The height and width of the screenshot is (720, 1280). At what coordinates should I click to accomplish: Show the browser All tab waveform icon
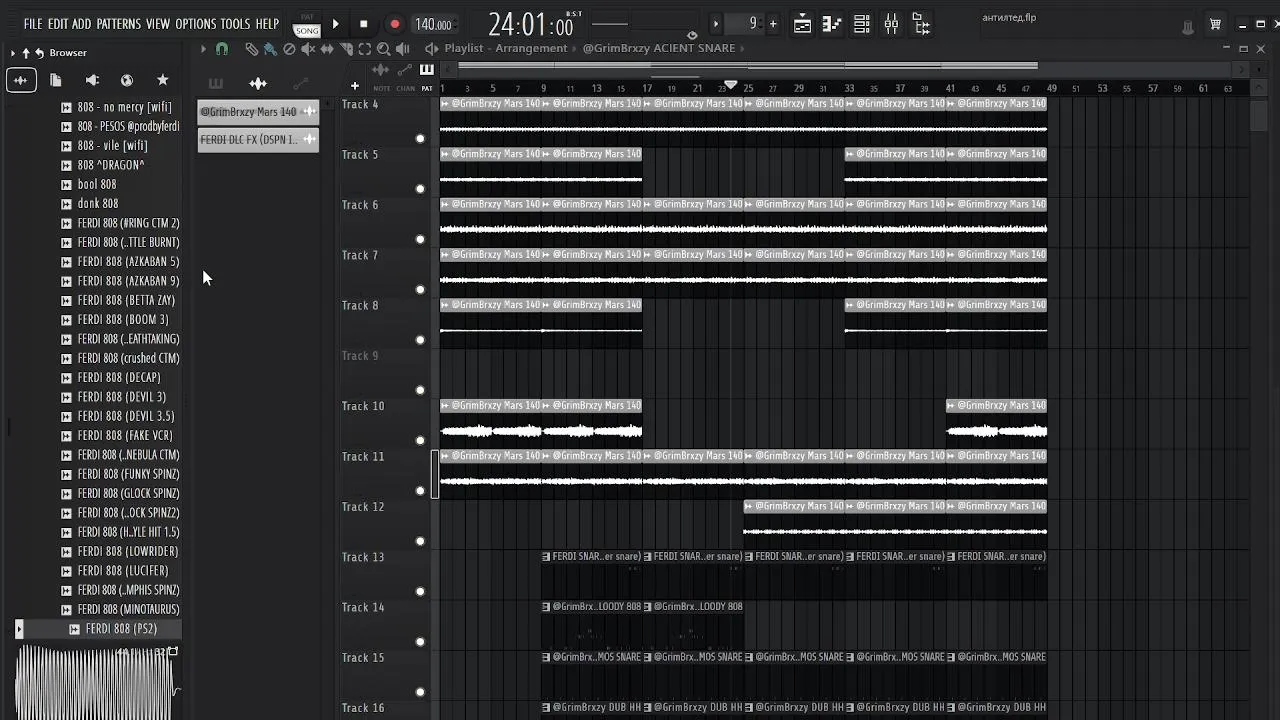21,80
